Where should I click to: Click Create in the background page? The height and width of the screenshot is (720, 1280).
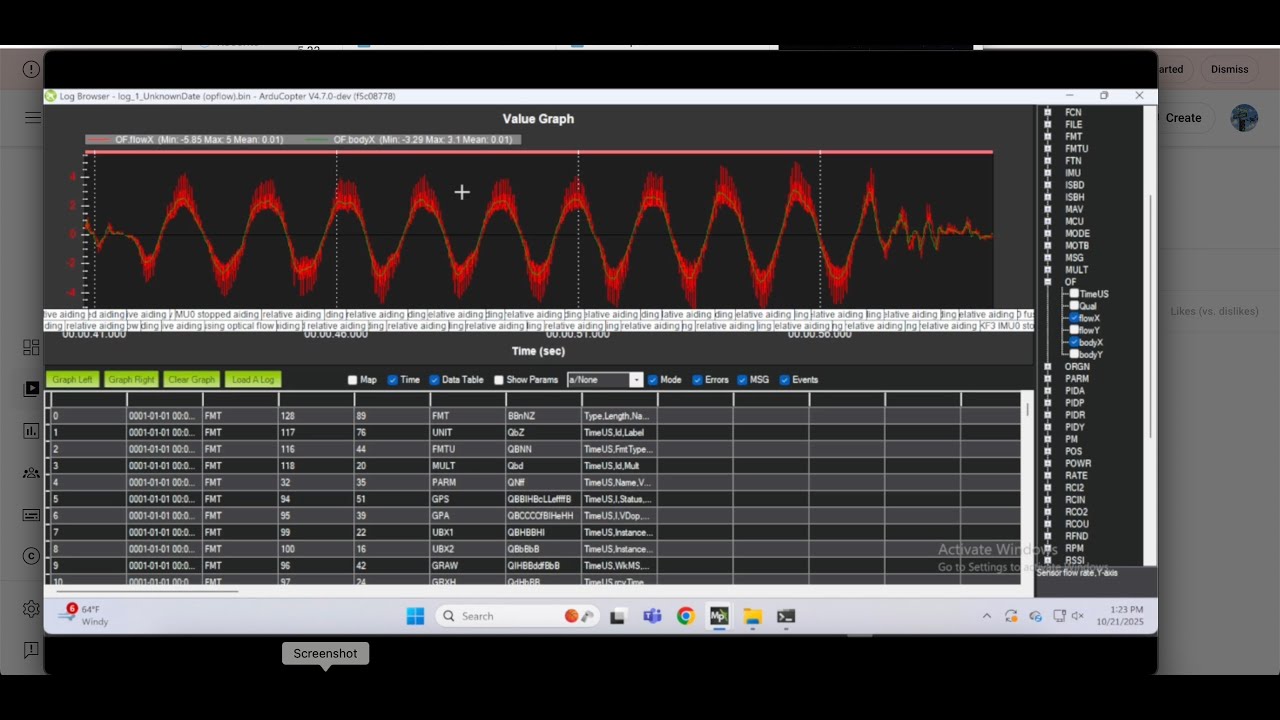(1183, 118)
